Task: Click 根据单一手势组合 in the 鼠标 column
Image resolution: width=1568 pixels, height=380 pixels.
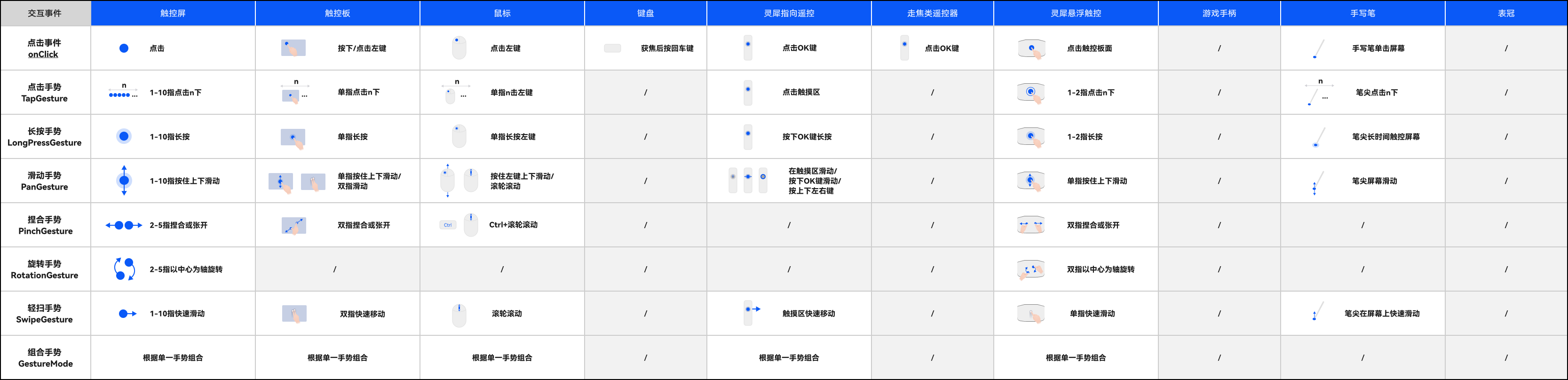Action: coord(502,358)
